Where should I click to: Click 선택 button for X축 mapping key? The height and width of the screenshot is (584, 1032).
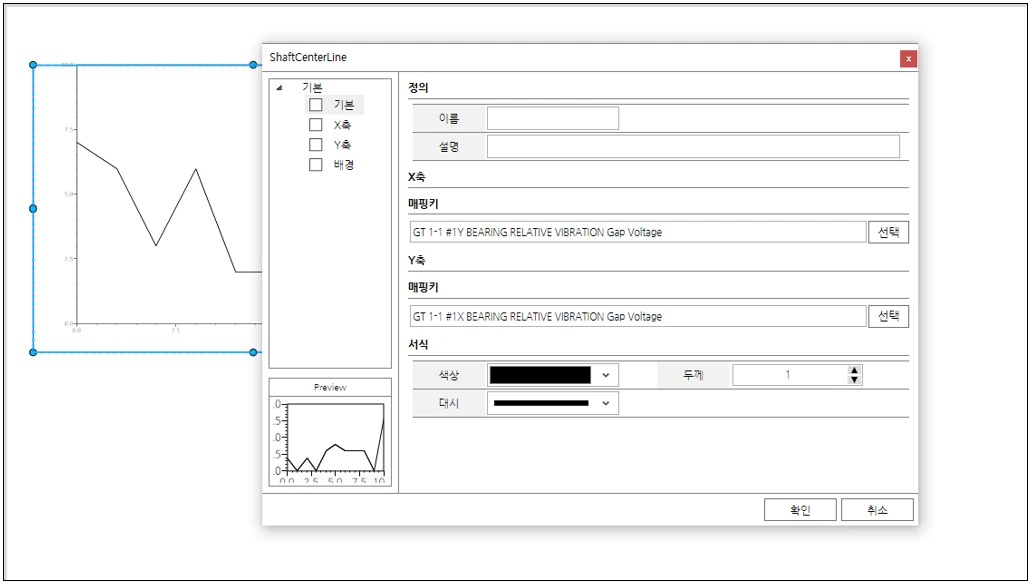[889, 232]
